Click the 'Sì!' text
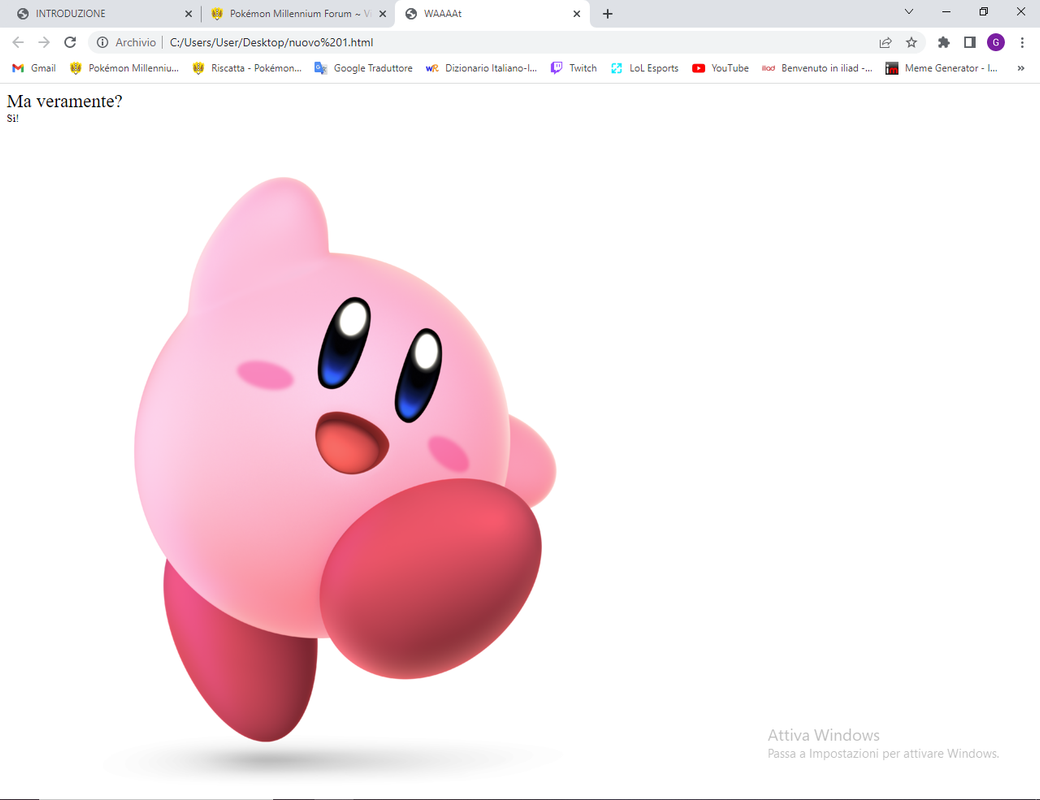This screenshot has width=1040, height=800. (13, 119)
